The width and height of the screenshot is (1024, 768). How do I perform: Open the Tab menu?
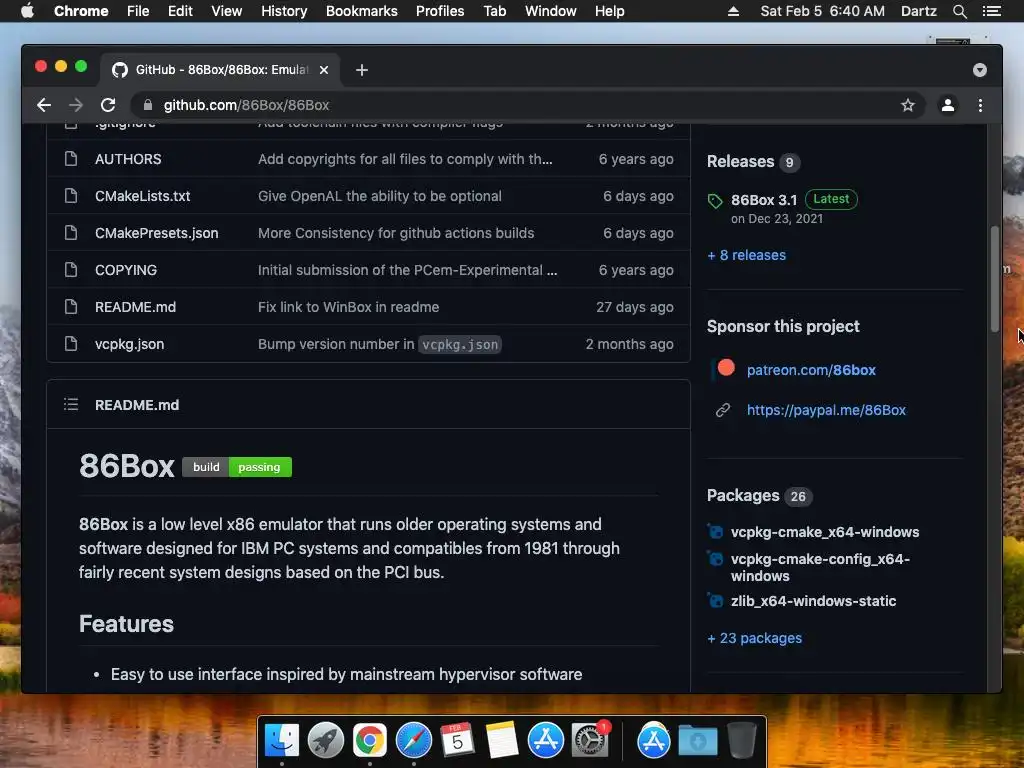tap(494, 11)
